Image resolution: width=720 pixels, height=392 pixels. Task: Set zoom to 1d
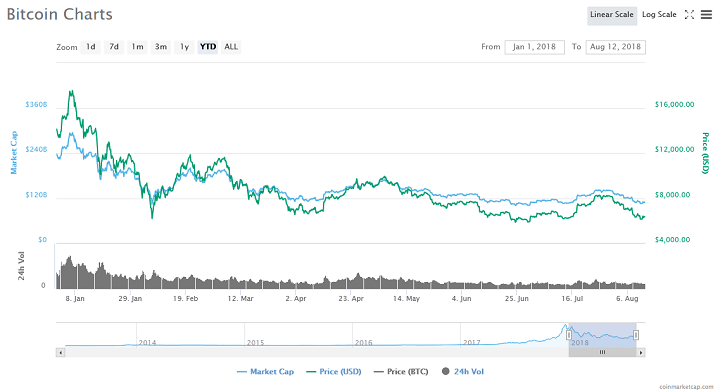[91, 47]
